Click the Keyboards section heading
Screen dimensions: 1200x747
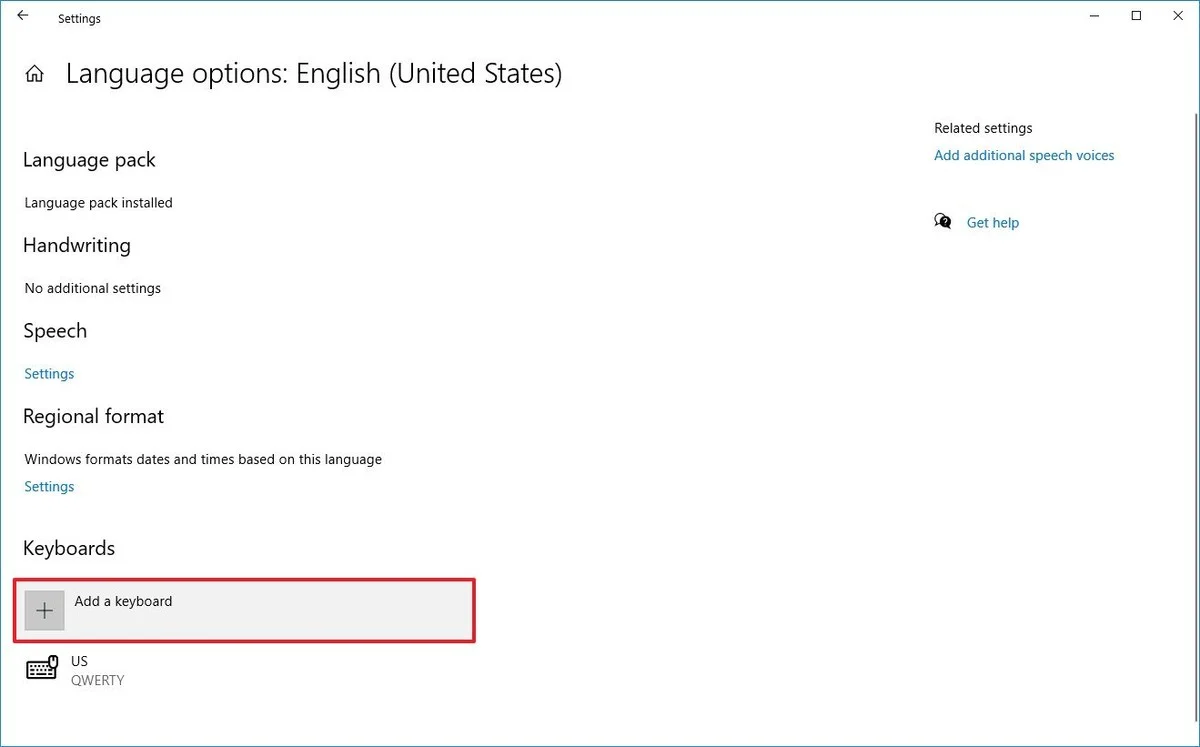click(x=69, y=548)
